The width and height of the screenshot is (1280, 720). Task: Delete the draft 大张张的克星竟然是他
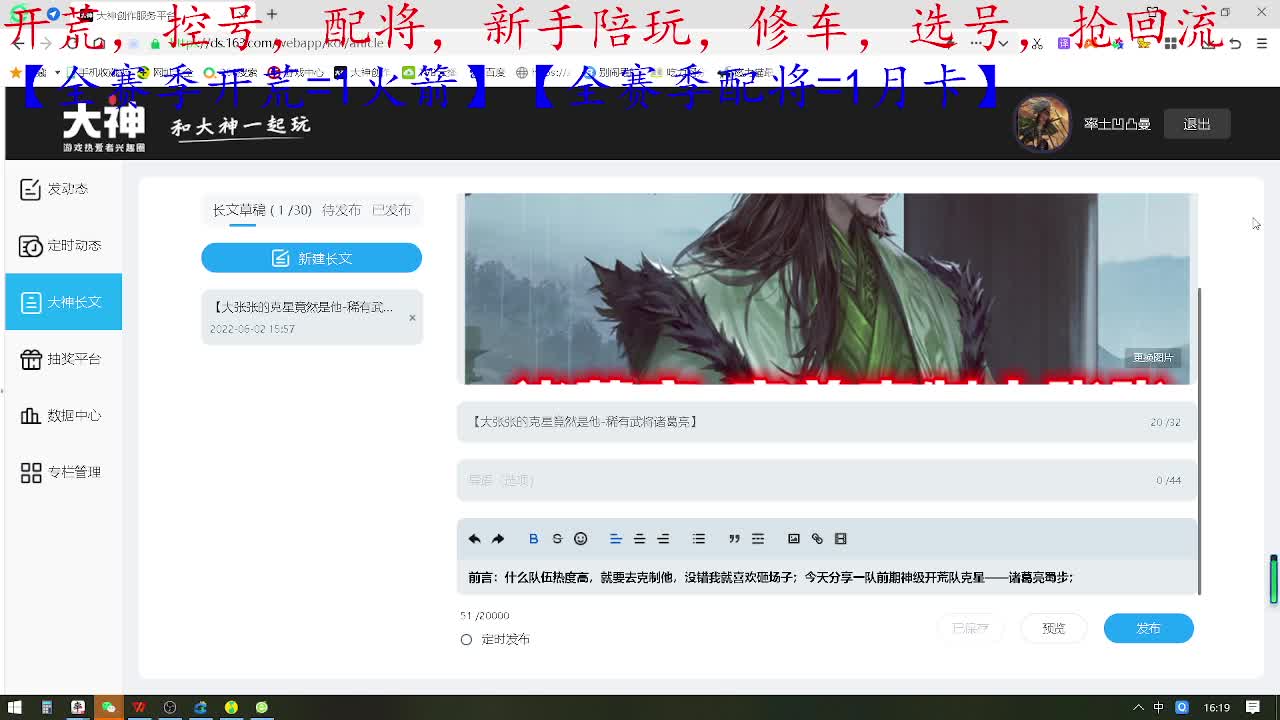tap(412, 318)
